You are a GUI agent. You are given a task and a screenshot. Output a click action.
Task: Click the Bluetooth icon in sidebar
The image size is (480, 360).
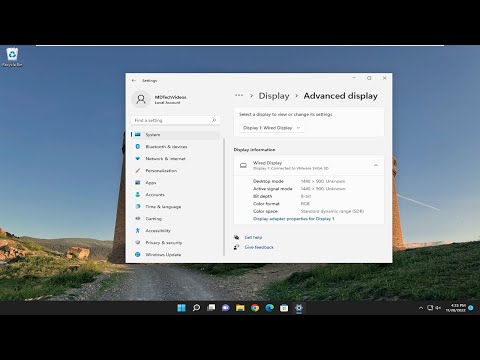[x=138, y=147]
